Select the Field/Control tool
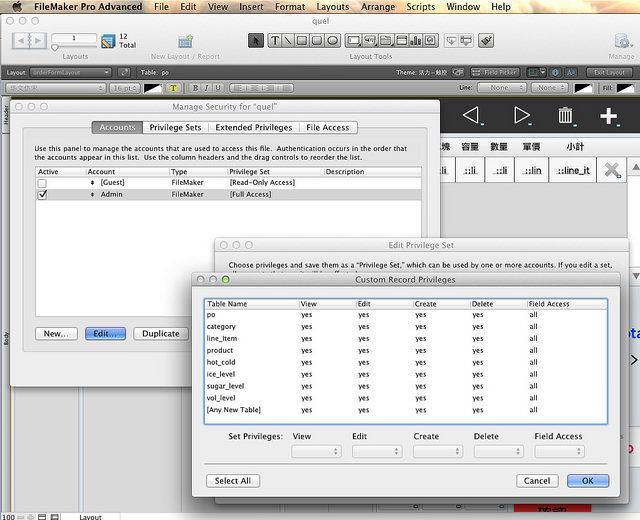Screen dimensions: 640x520 click(353, 40)
